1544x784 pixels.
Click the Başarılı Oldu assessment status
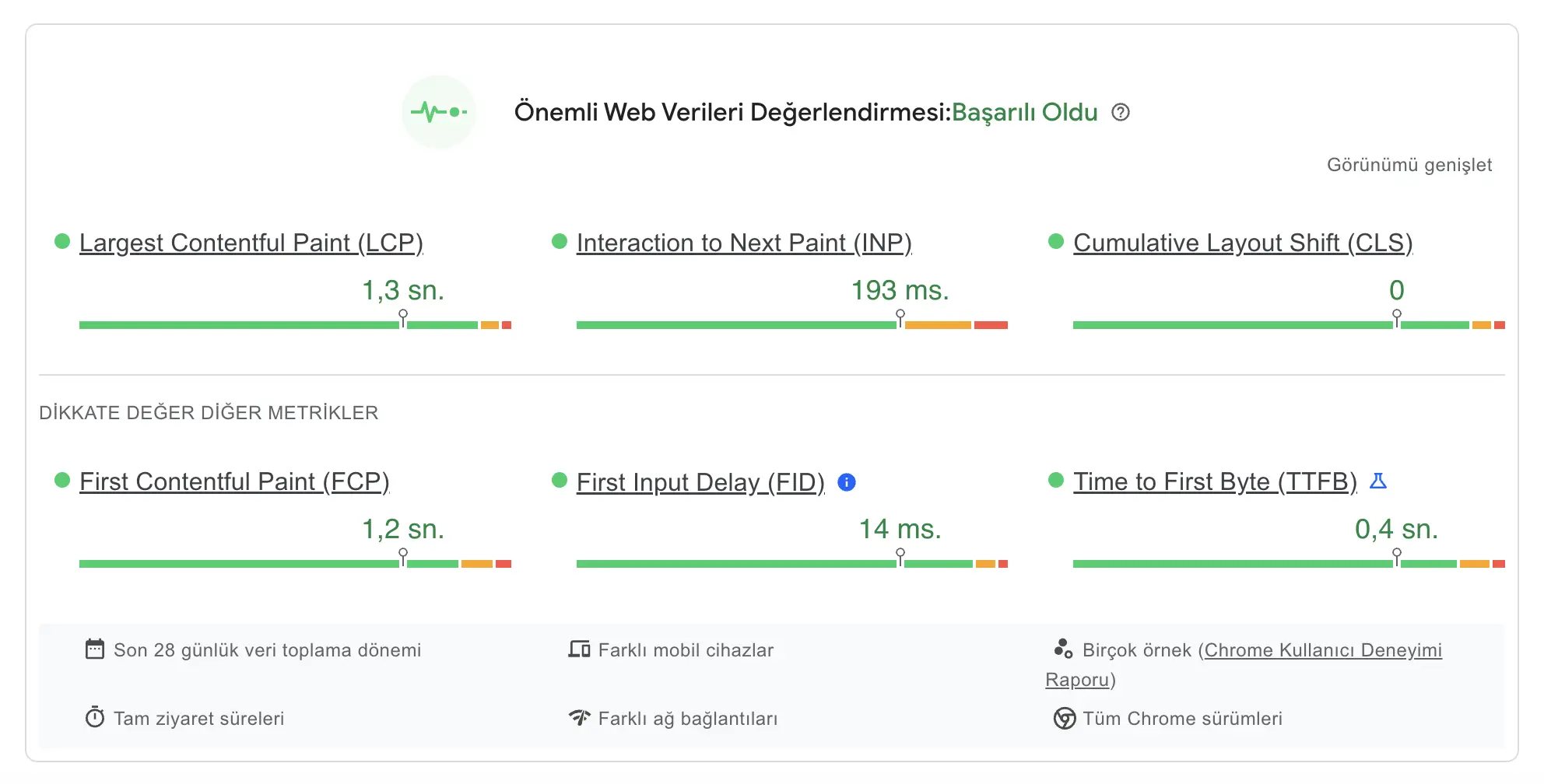[x=1025, y=113]
